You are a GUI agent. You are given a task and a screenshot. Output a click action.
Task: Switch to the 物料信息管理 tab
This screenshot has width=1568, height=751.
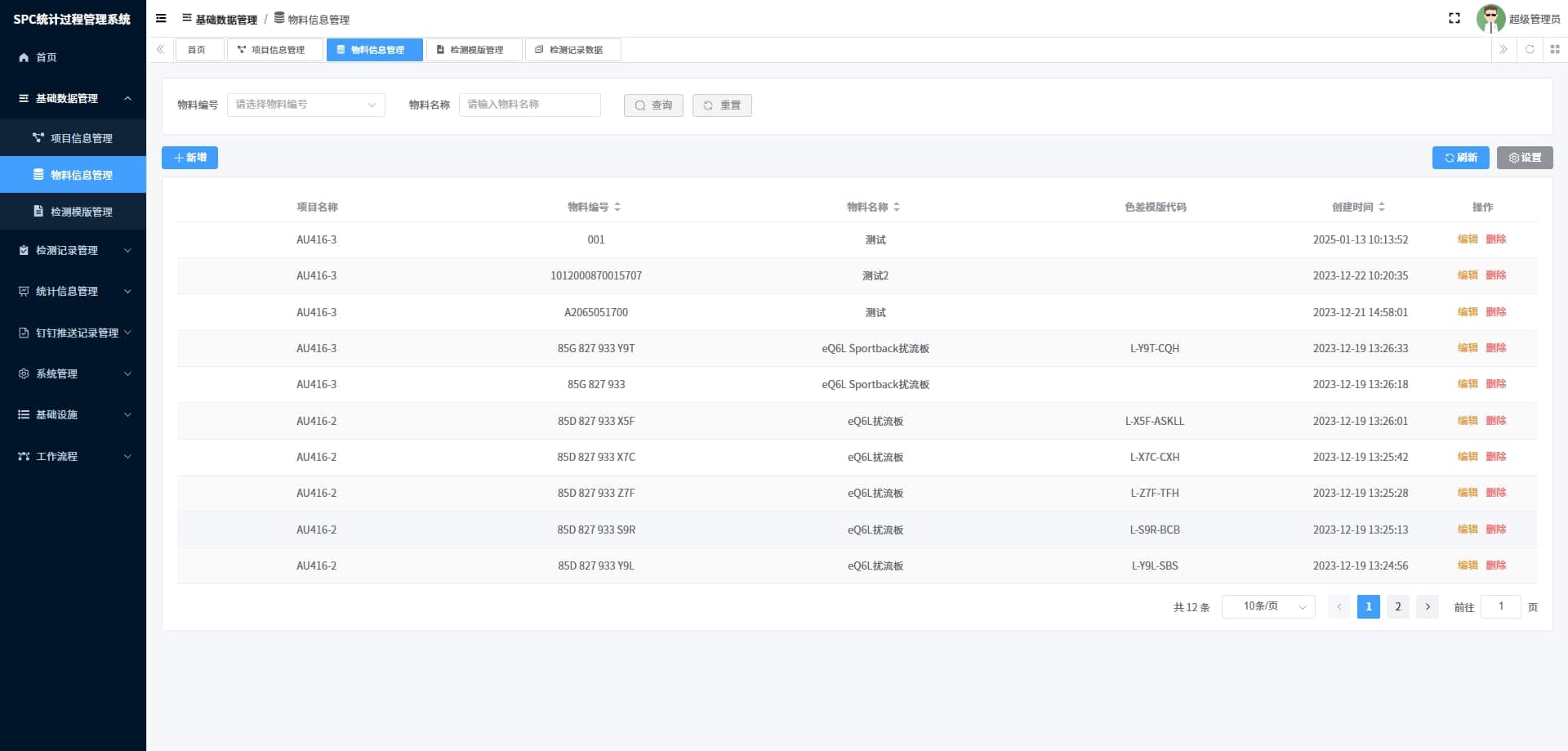click(375, 50)
